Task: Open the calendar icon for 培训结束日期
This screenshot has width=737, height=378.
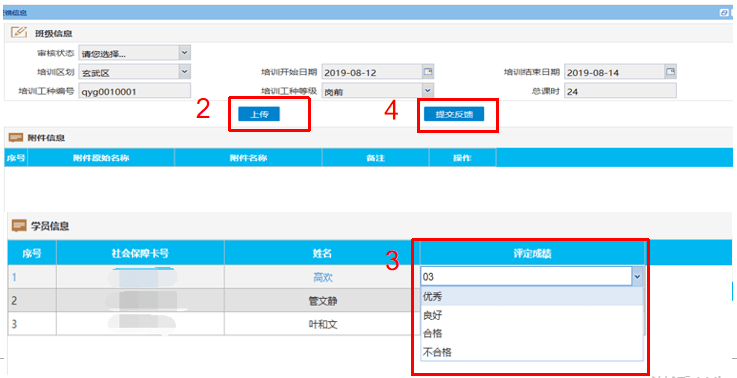Action: tap(670, 72)
